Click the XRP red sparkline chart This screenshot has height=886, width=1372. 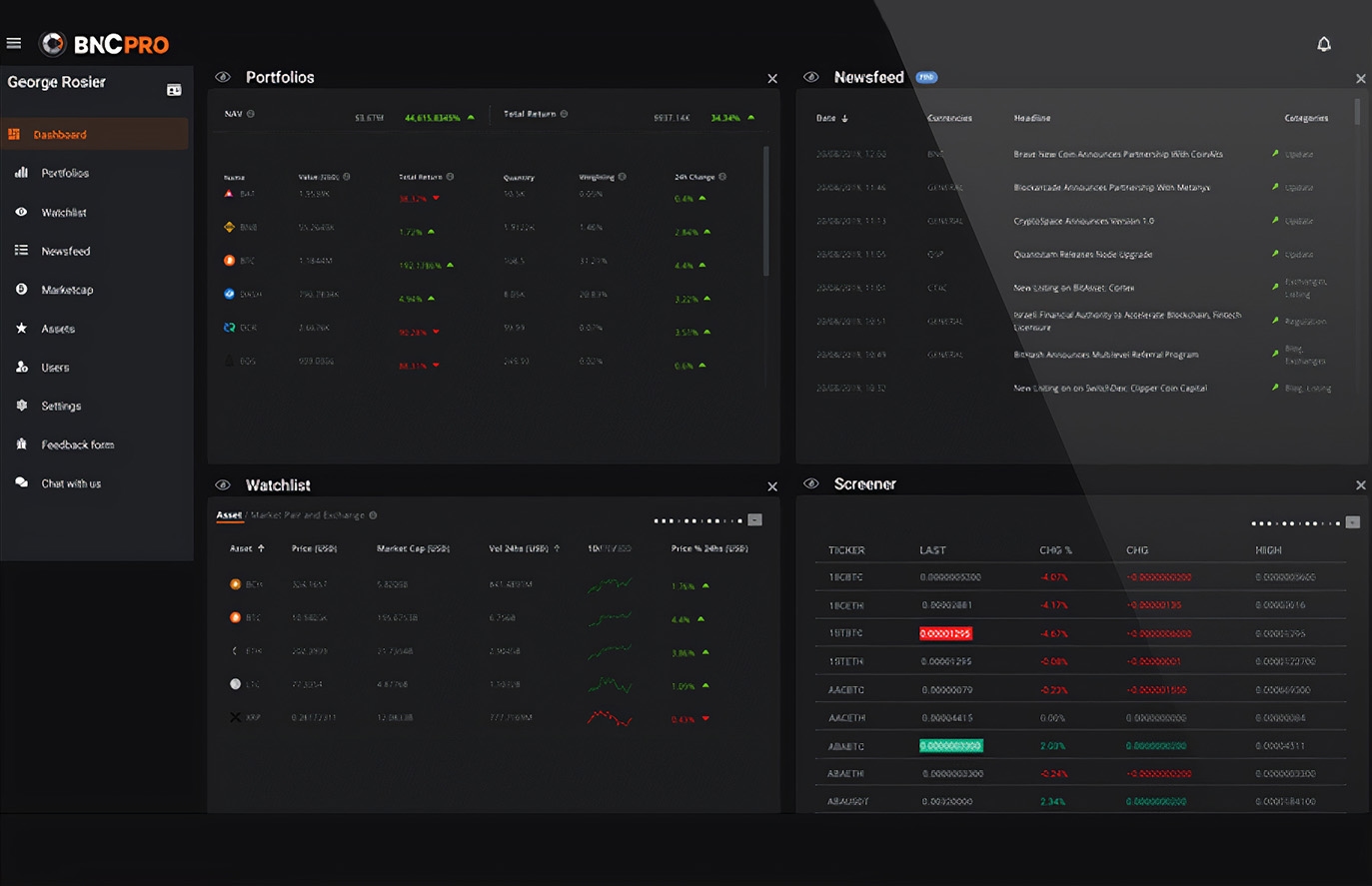pos(610,717)
